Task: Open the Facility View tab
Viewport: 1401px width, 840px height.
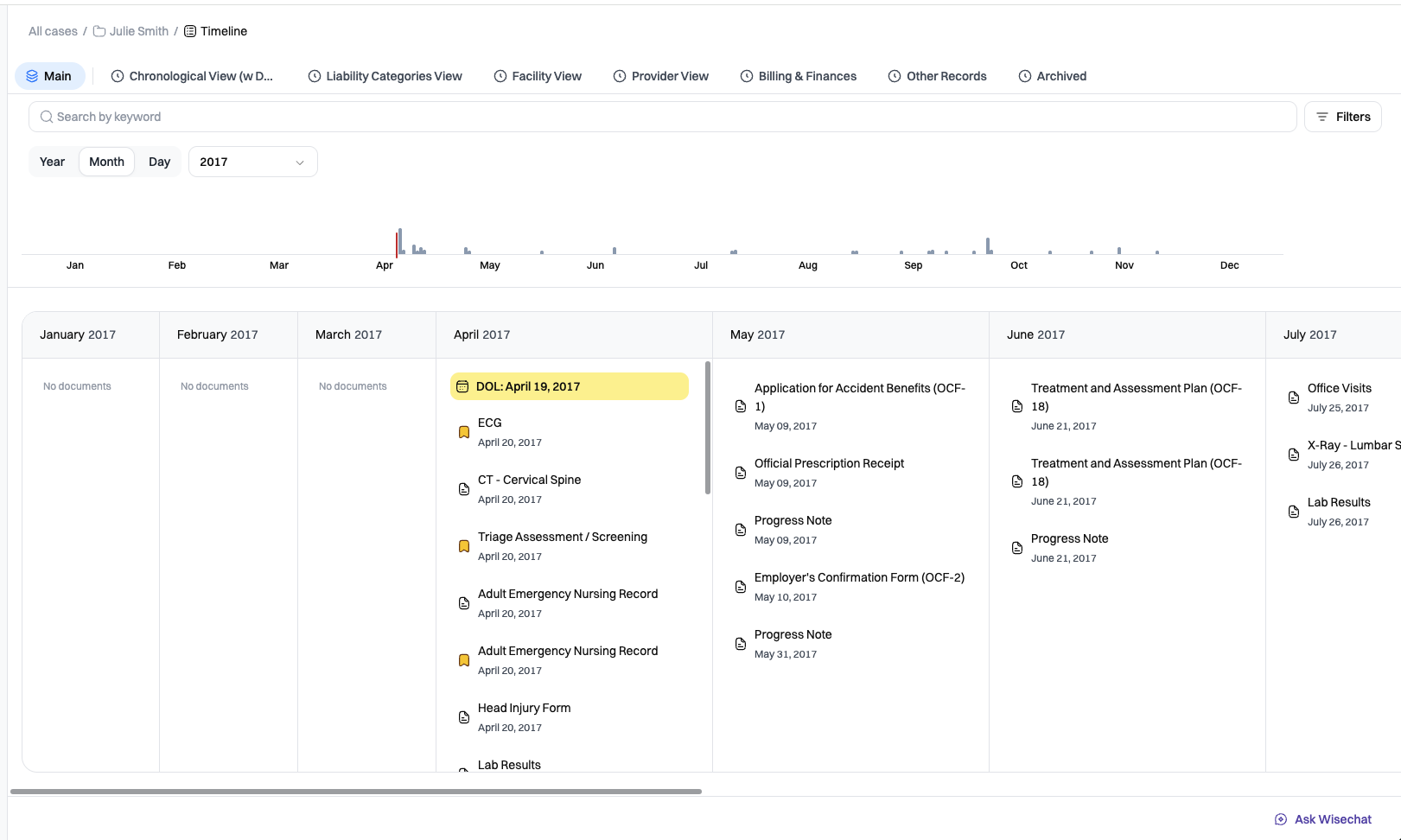Action: point(538,76)
